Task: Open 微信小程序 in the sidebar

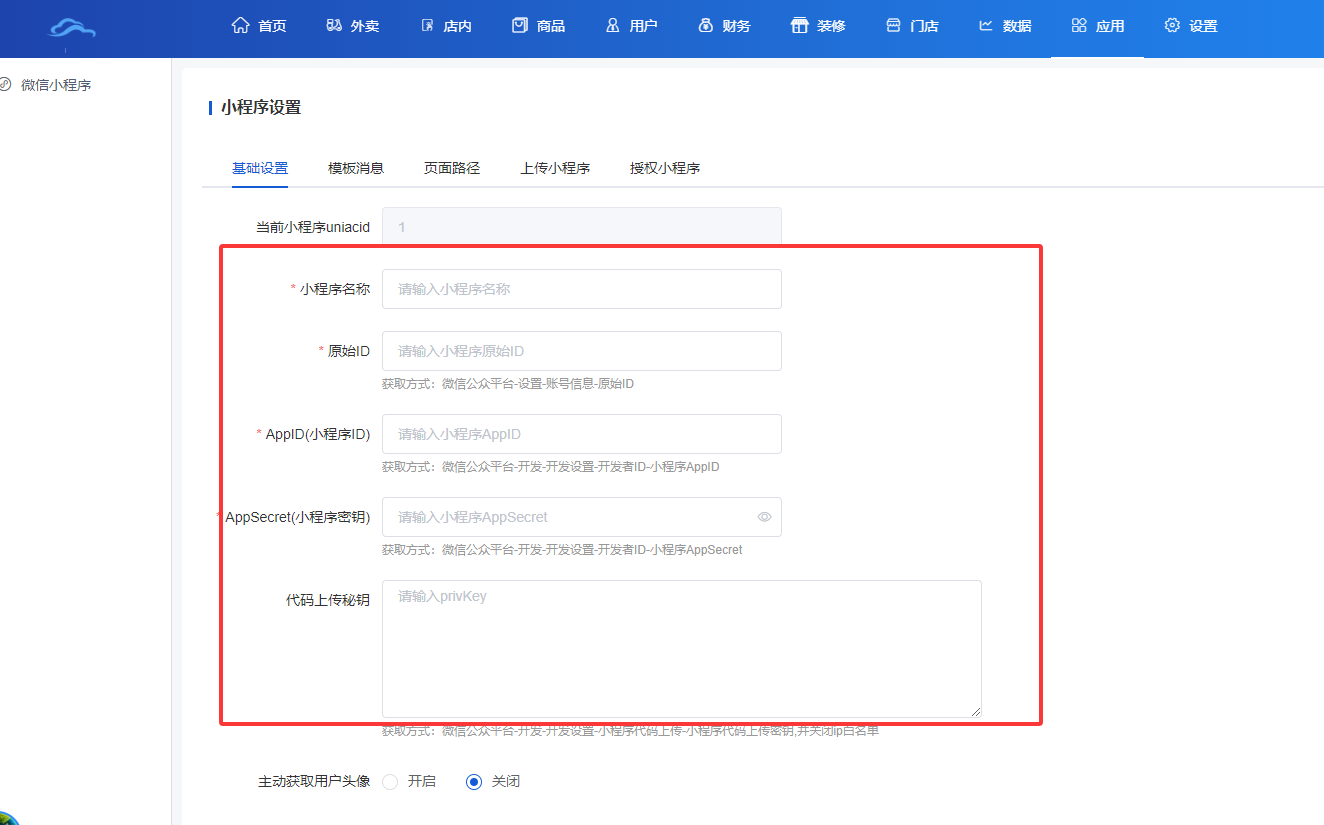Action: [x=56, y=85]
